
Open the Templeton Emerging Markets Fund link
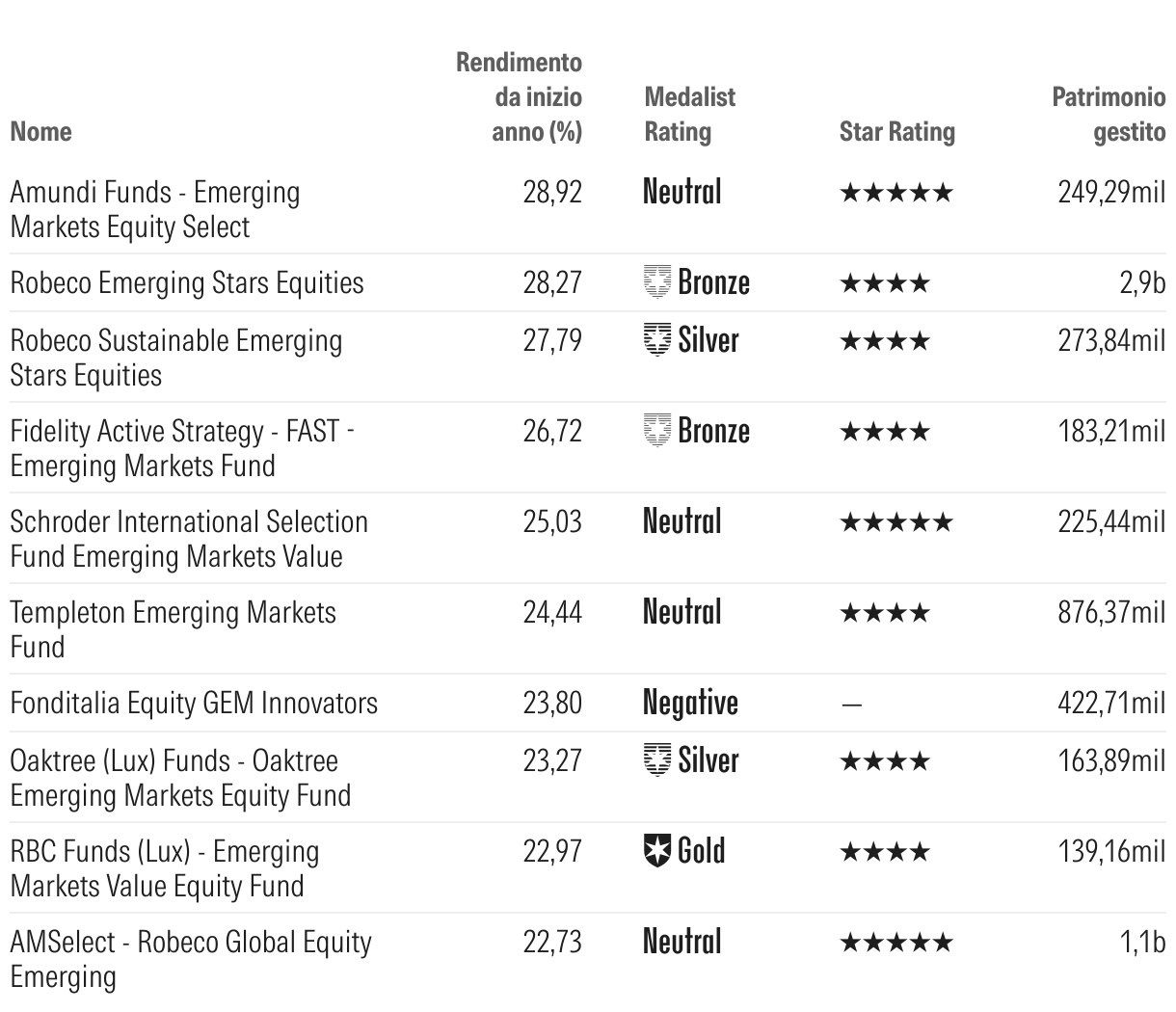(173, 628)
